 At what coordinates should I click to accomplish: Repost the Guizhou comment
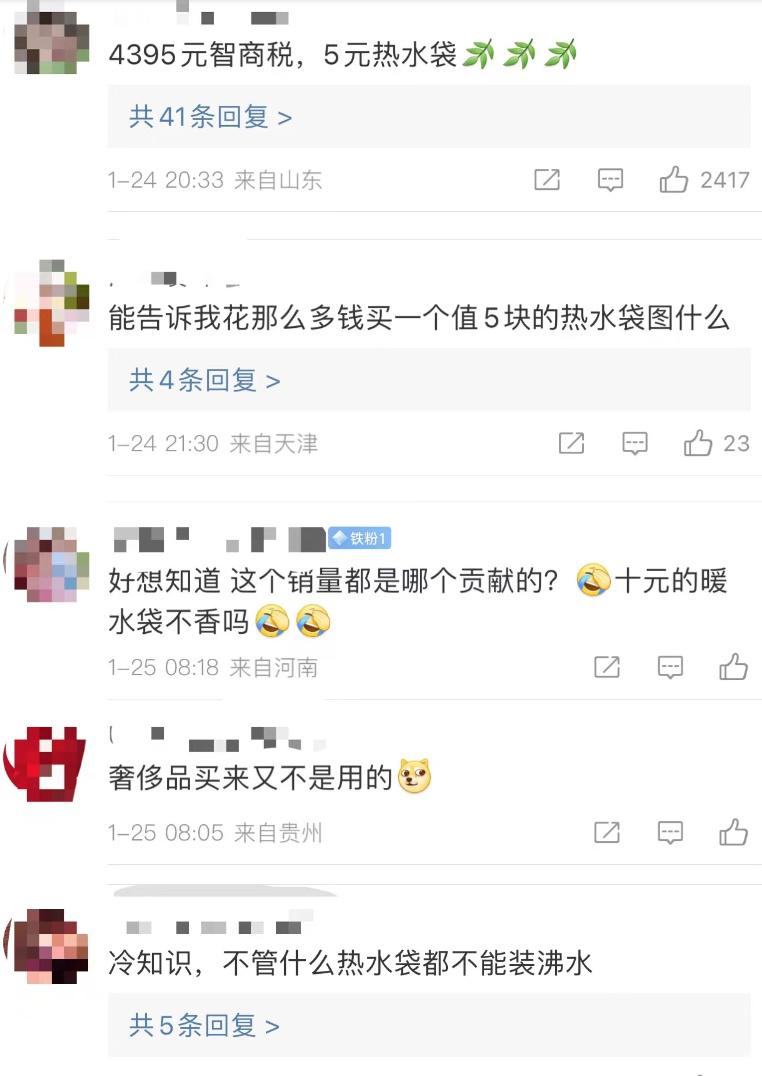point(607,832)
